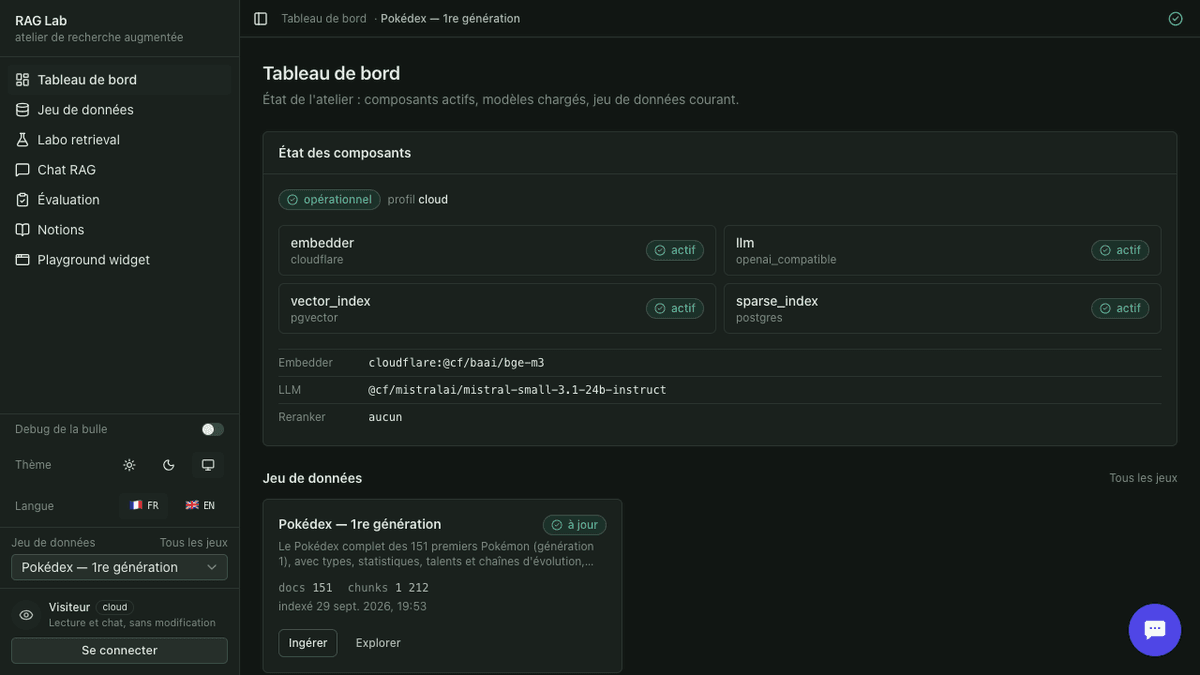Screen dimensions: 1200x675
Task: Click the status check icon in top bar
Action: 1175,19
